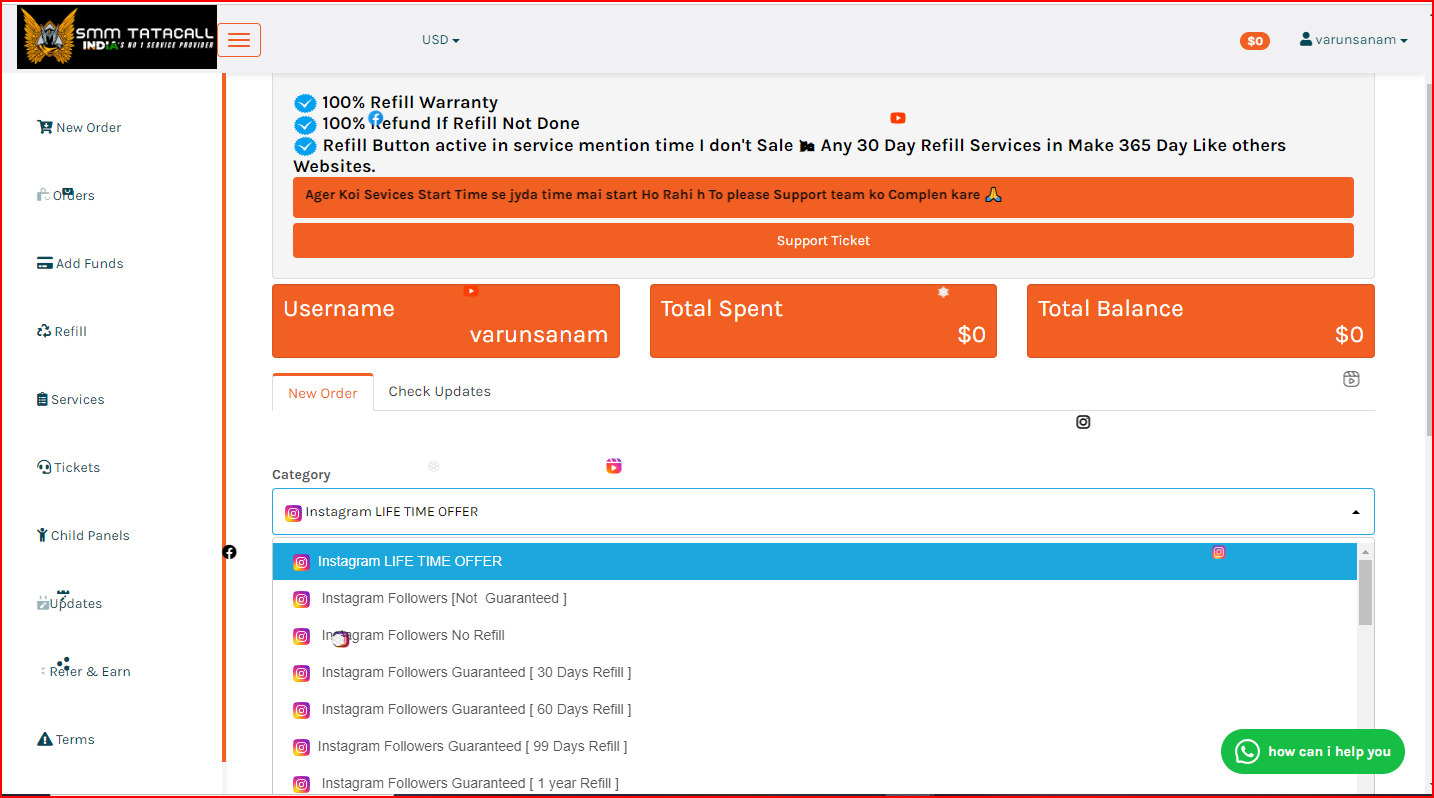Expand the USD currency dropdown

pos(440,40)
